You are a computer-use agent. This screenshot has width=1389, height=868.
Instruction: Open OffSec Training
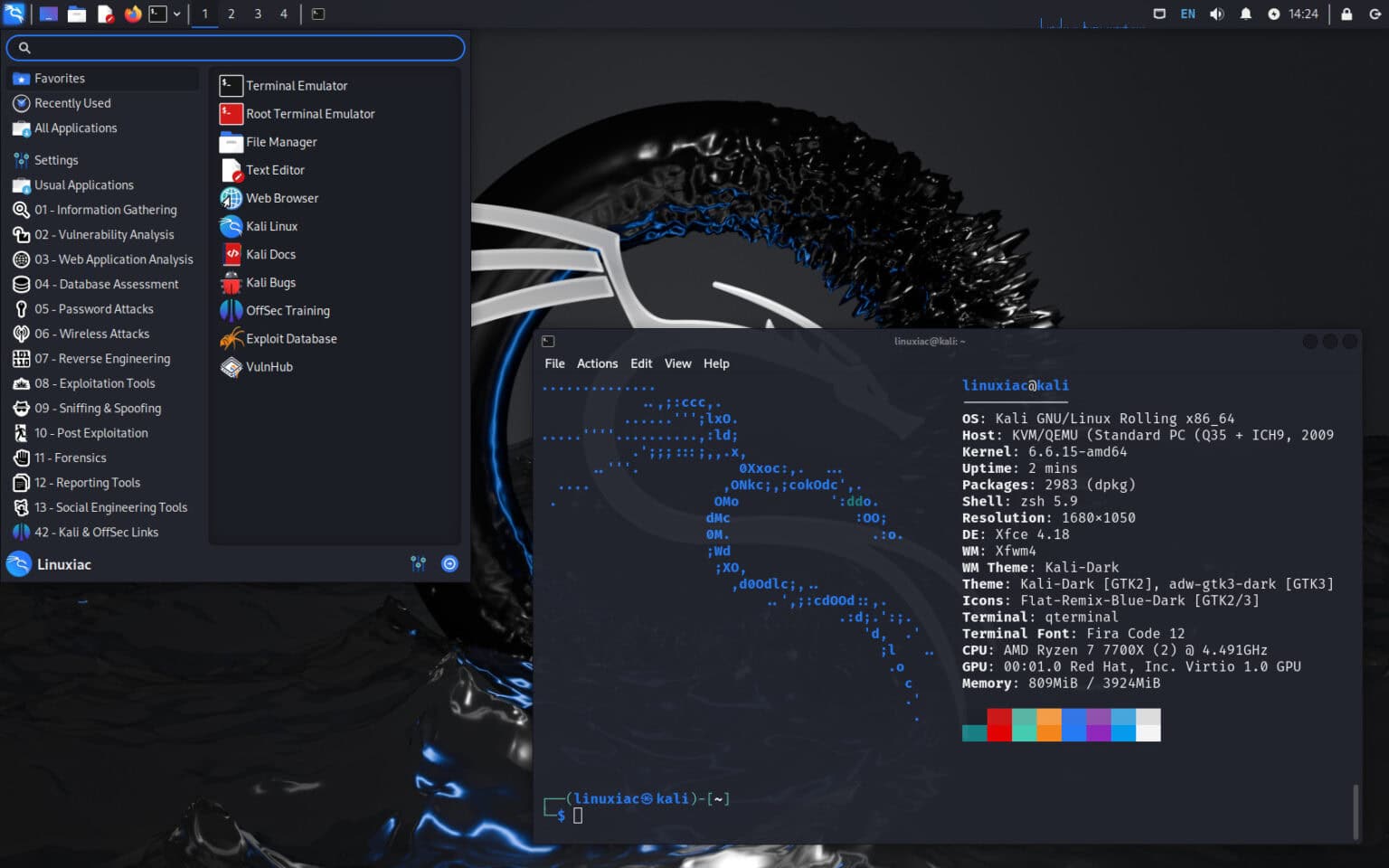[x=287, y=310]
